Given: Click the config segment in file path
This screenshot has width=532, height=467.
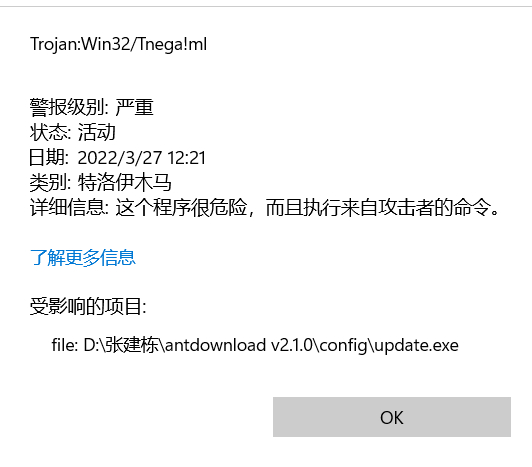Looking at the screenshot, I should (x=343, y=346).
